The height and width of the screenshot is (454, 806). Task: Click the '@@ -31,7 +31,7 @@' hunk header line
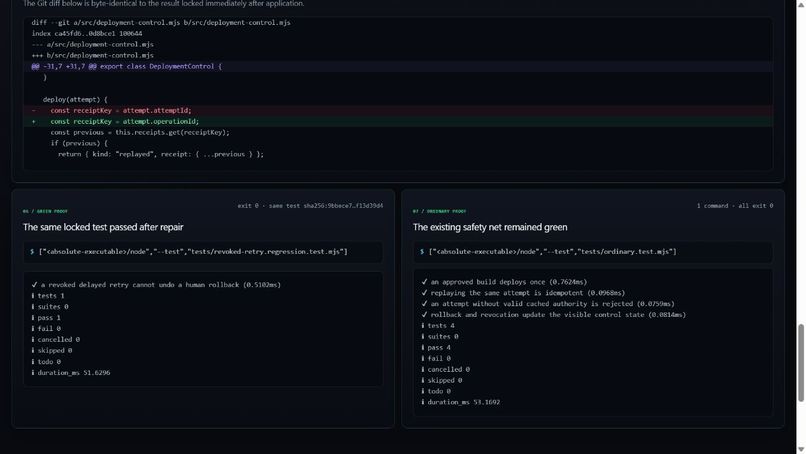pos(398,66)
